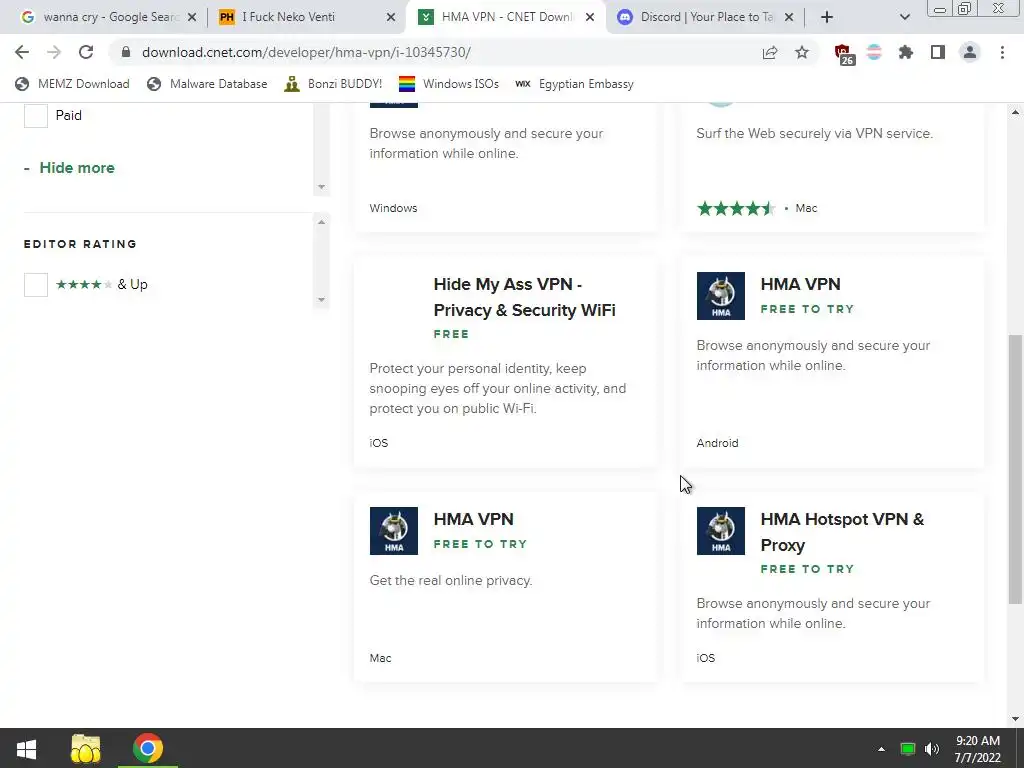The height and width of the screenshot is (768, 1024).
Task: Click HMA logo on Android HMA VPN card
Action: (x=720, y=296)
